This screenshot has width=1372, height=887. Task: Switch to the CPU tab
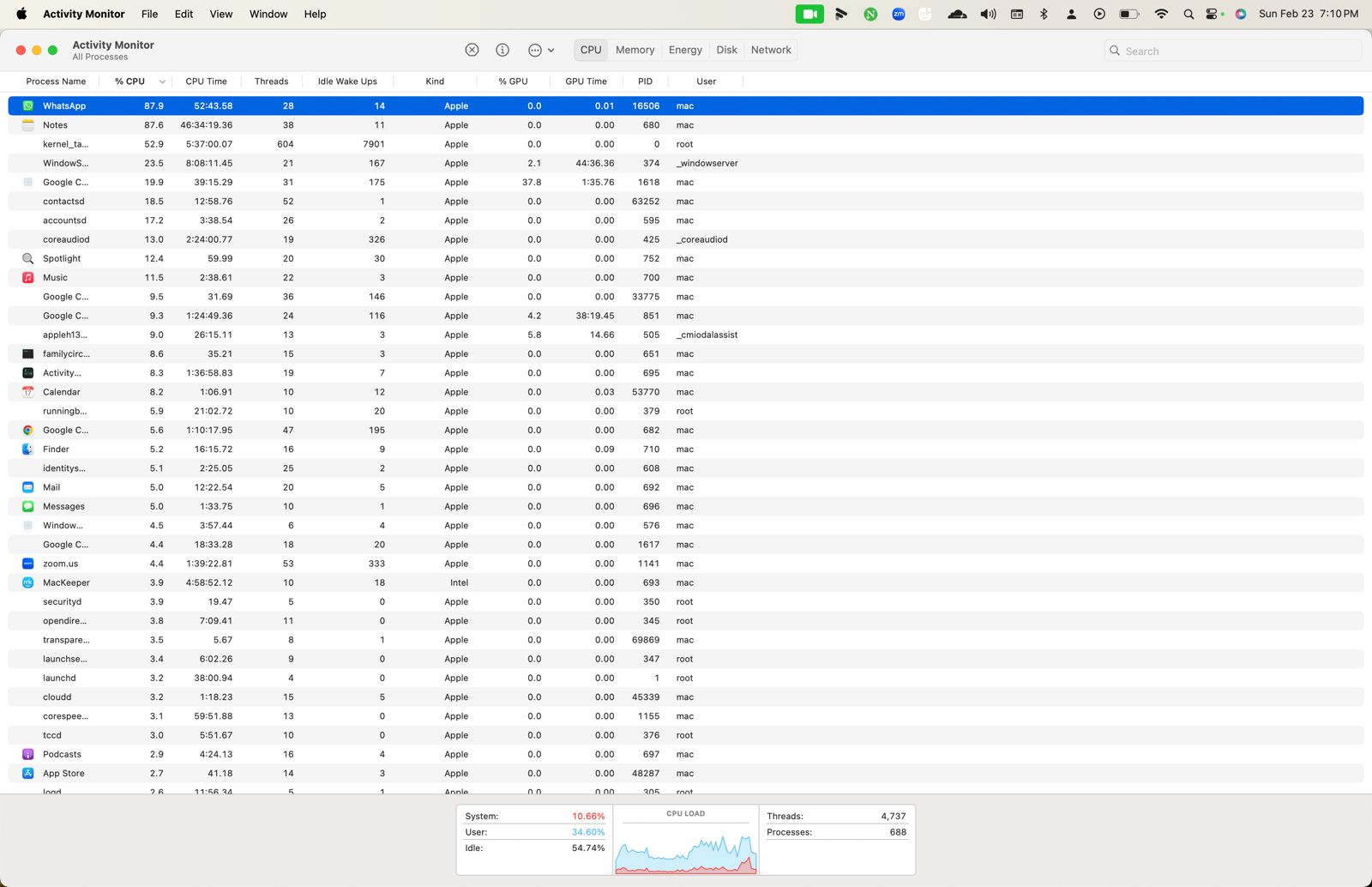coord(591,50)
